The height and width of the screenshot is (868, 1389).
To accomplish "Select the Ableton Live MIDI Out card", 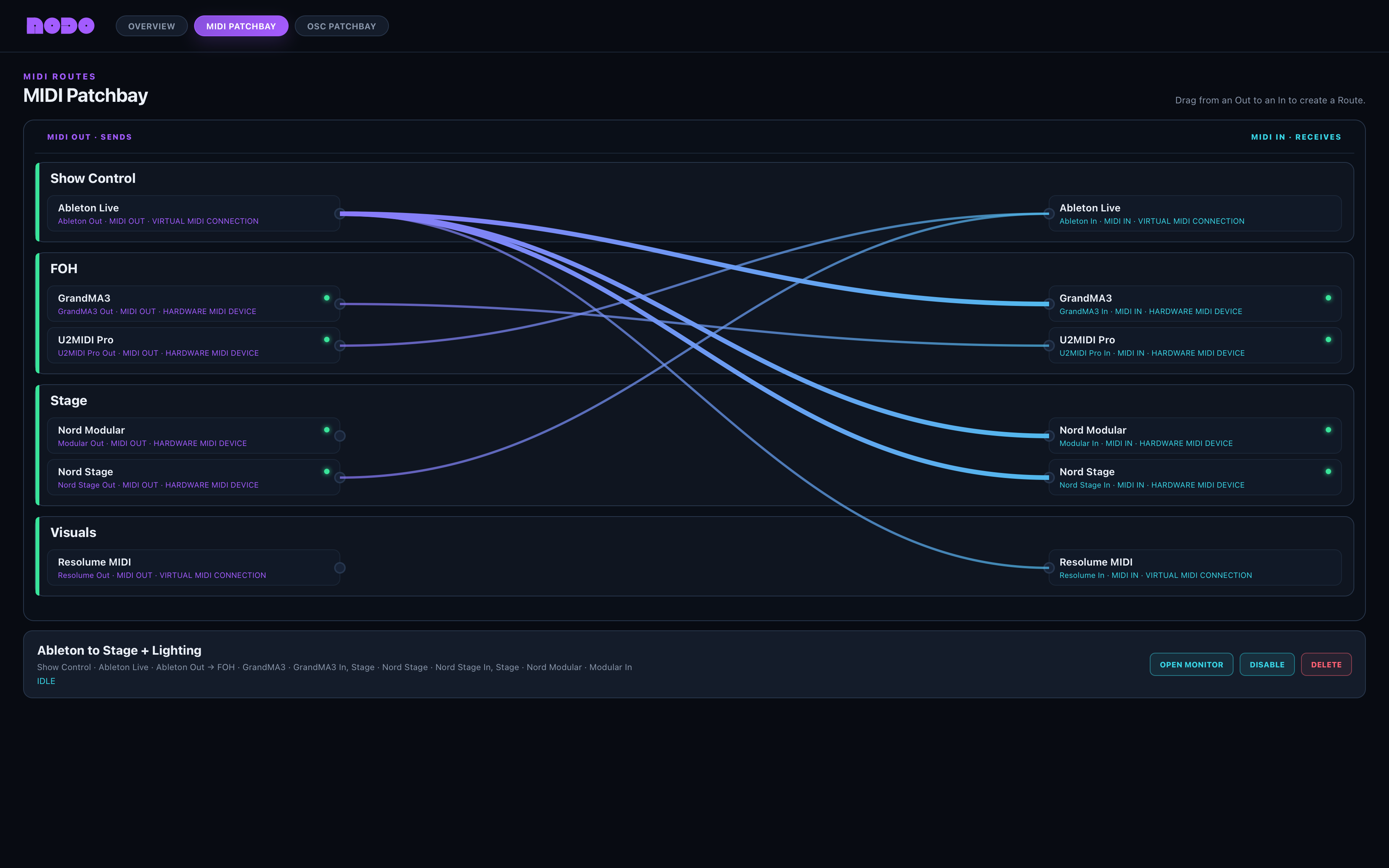I will (193, 214).
